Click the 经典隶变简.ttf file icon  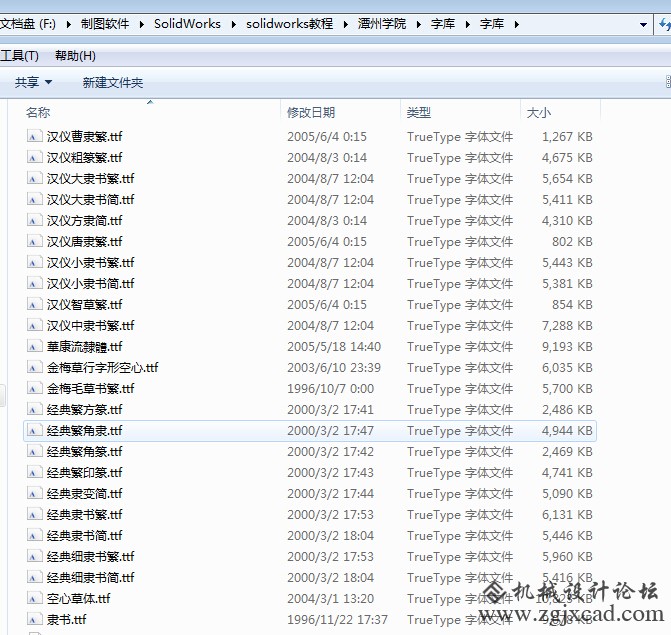(35, 493)
